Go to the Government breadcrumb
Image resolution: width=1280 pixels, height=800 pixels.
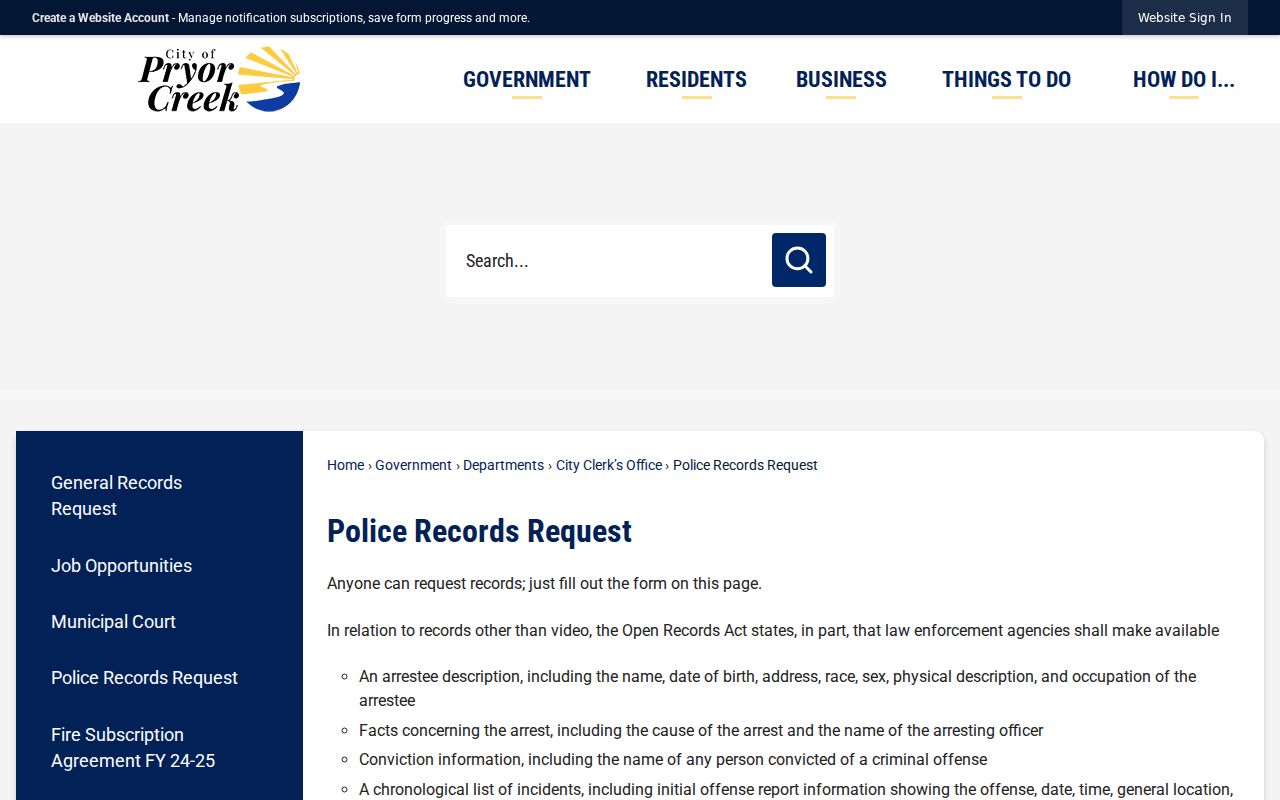[x=413, y=465]
